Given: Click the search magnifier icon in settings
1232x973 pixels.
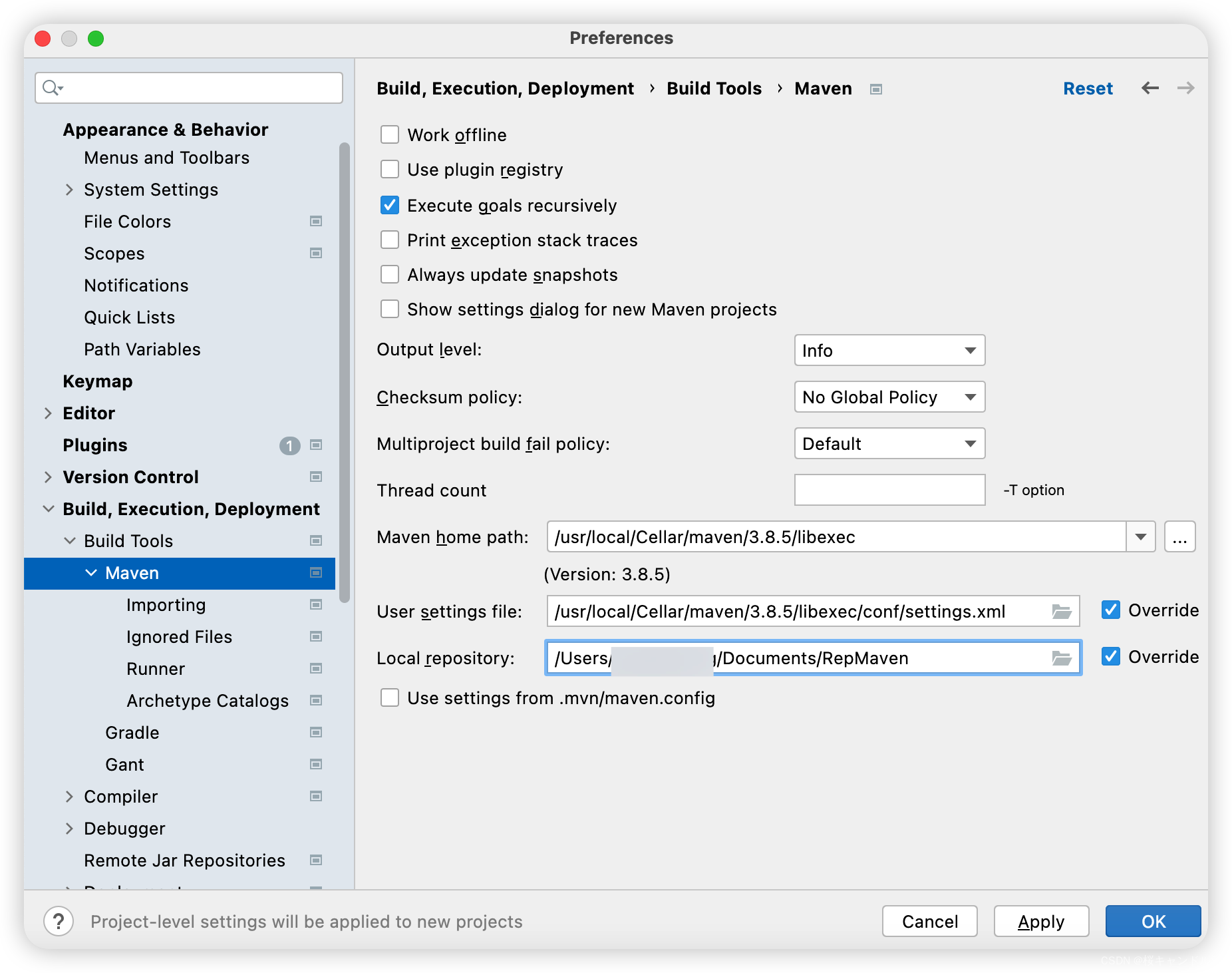Looking at the screenshot, I should [x=52, y=88].
